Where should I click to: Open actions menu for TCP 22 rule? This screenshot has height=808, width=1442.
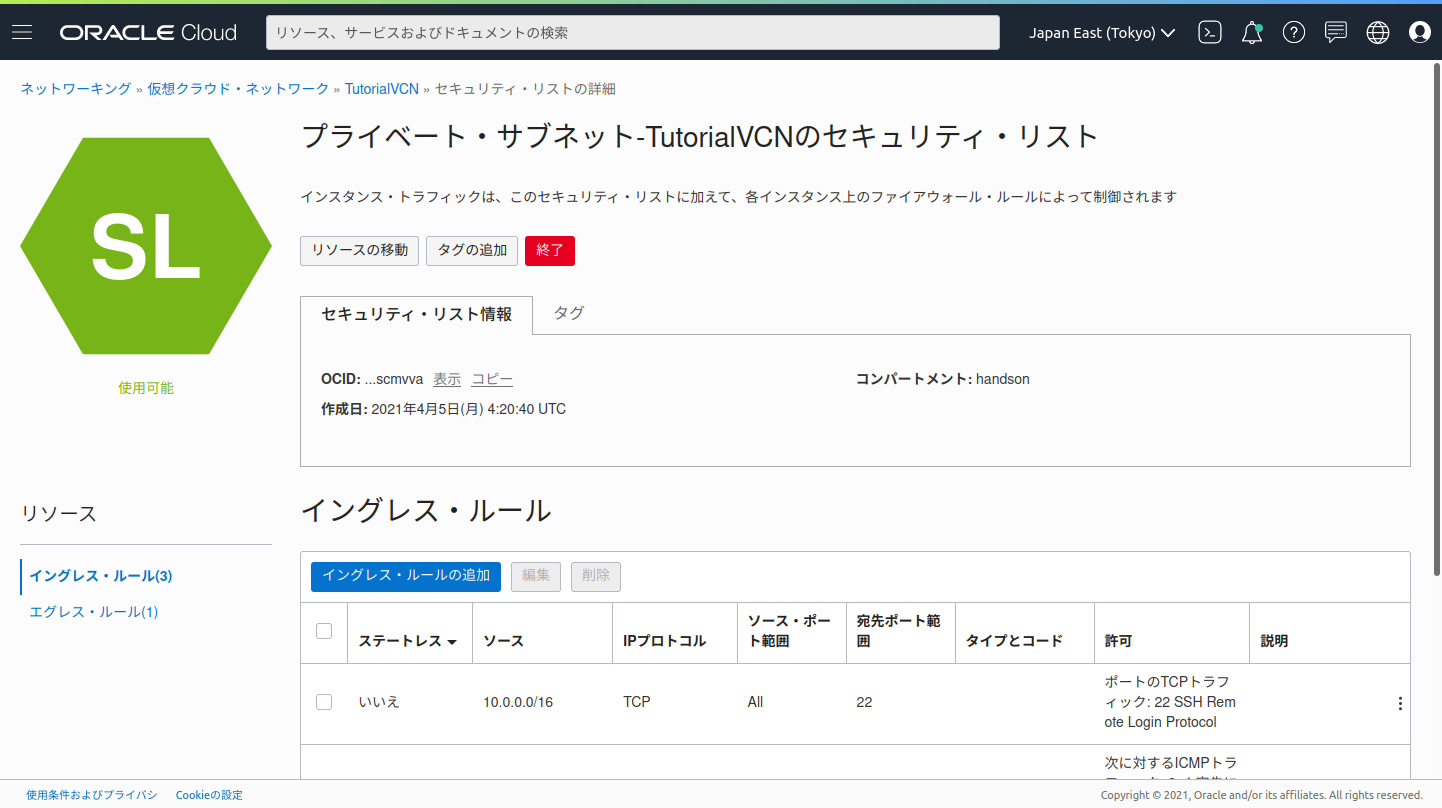coord(1400,703)
